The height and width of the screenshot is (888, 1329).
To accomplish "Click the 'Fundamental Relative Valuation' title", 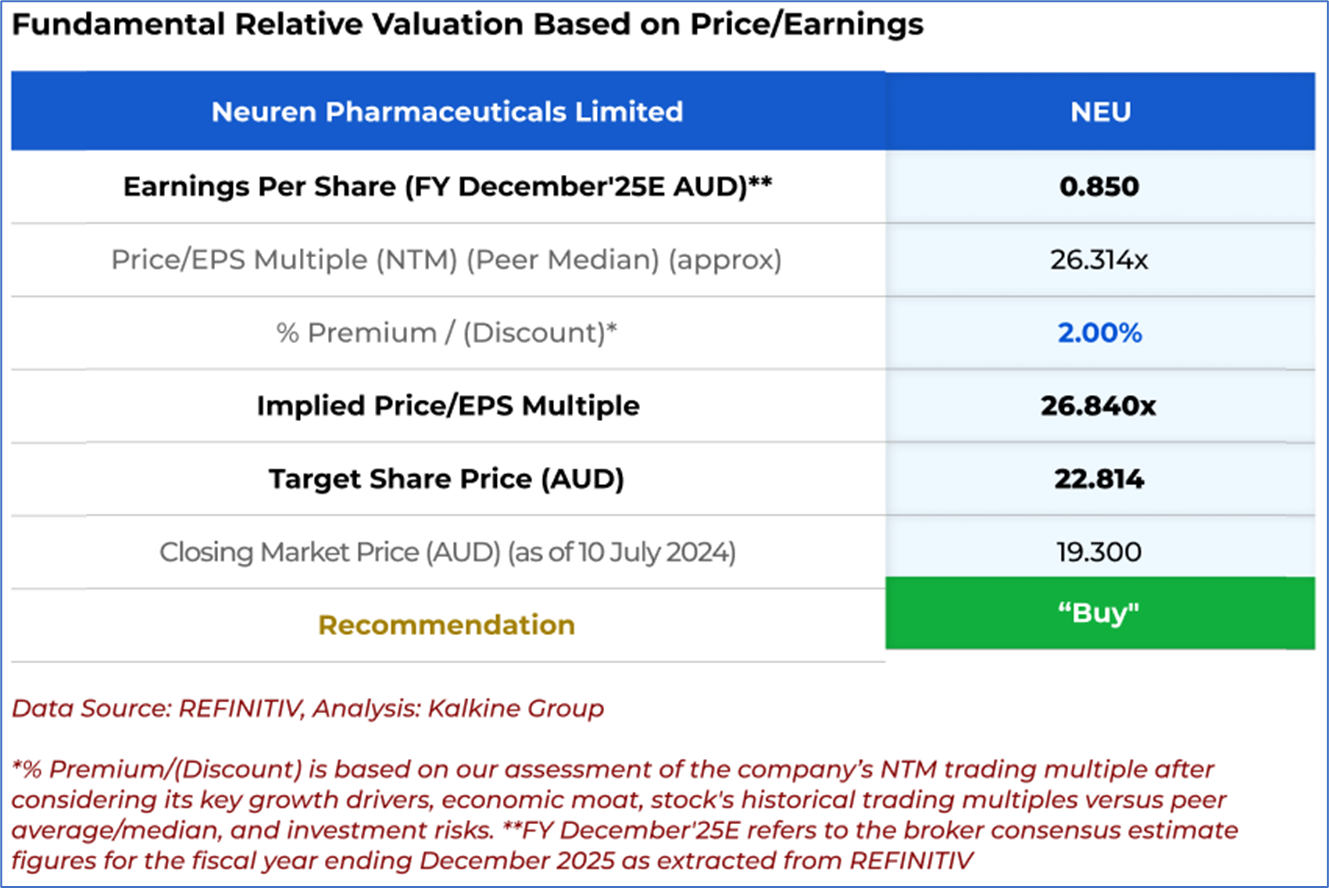I will (x=467, y=25).
